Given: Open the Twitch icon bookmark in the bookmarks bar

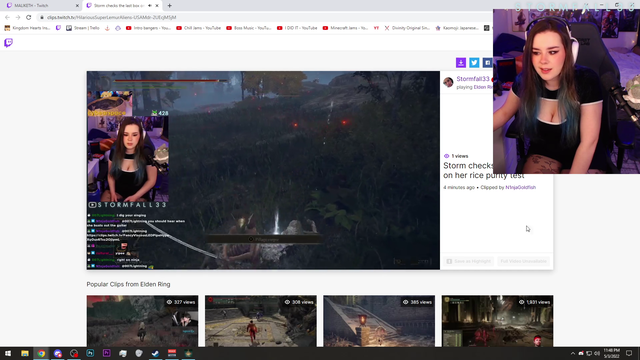Looking at the screenshot, I should tap(58, 28).
